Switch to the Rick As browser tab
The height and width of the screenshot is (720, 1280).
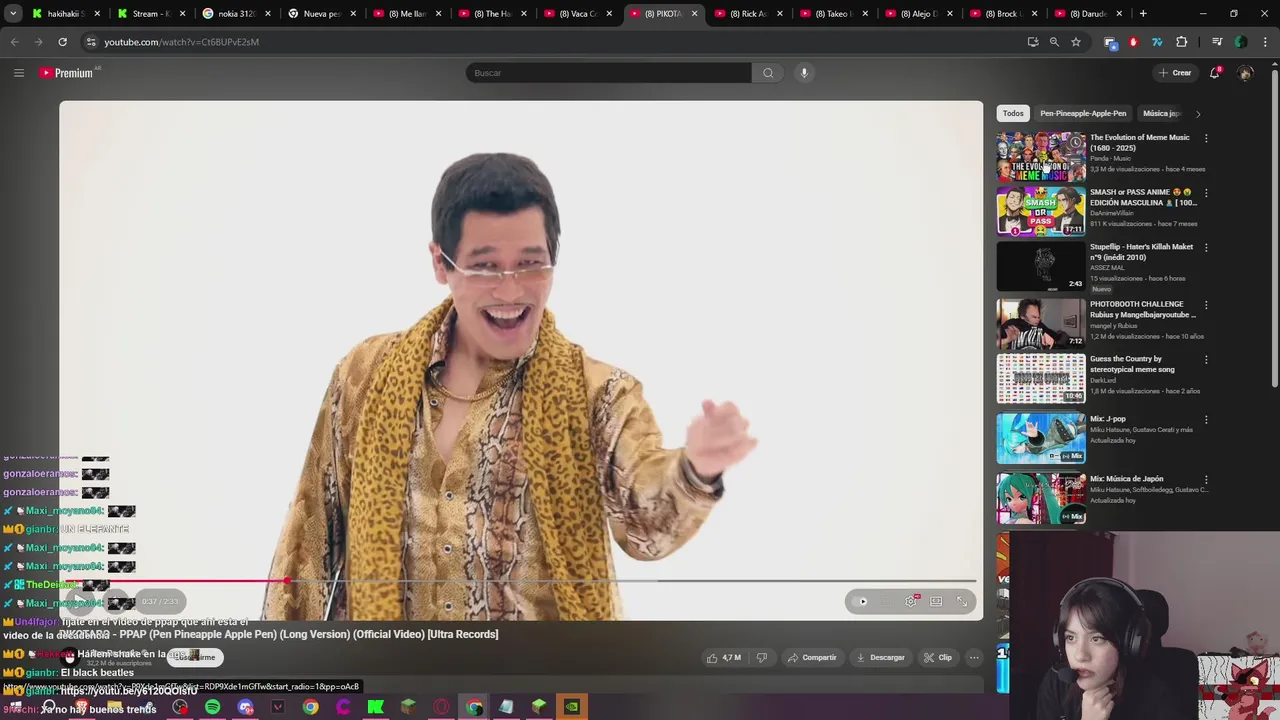pyautogui.click(x=748, y=14)
